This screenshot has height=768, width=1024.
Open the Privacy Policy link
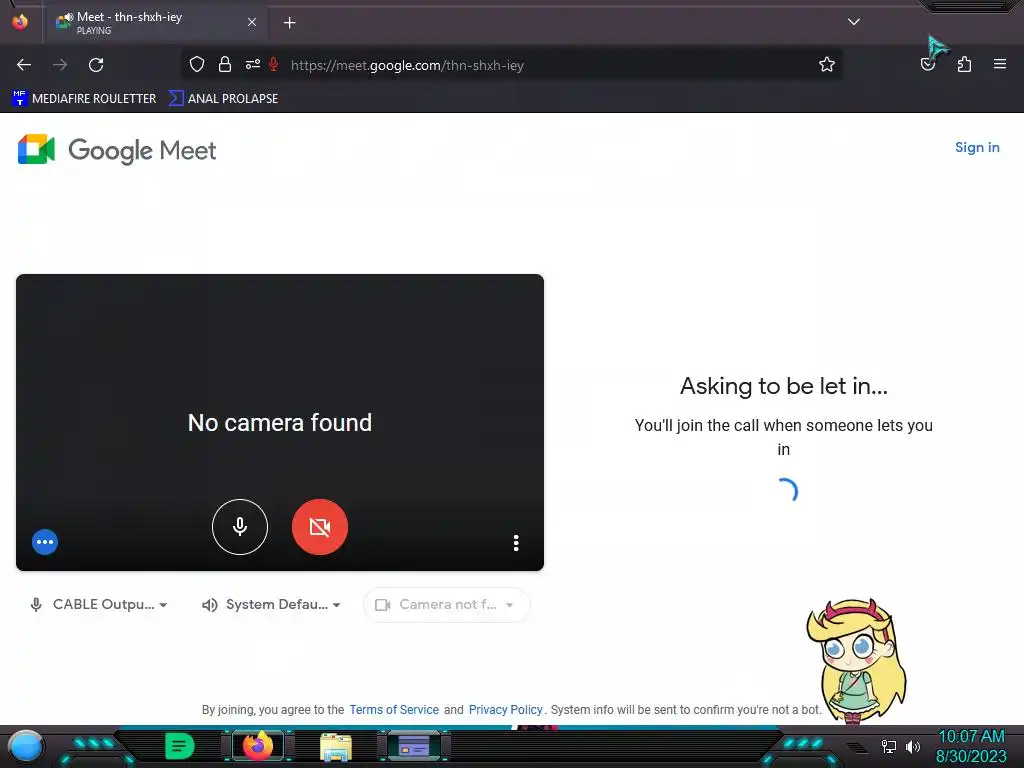(x=505, y=710)
